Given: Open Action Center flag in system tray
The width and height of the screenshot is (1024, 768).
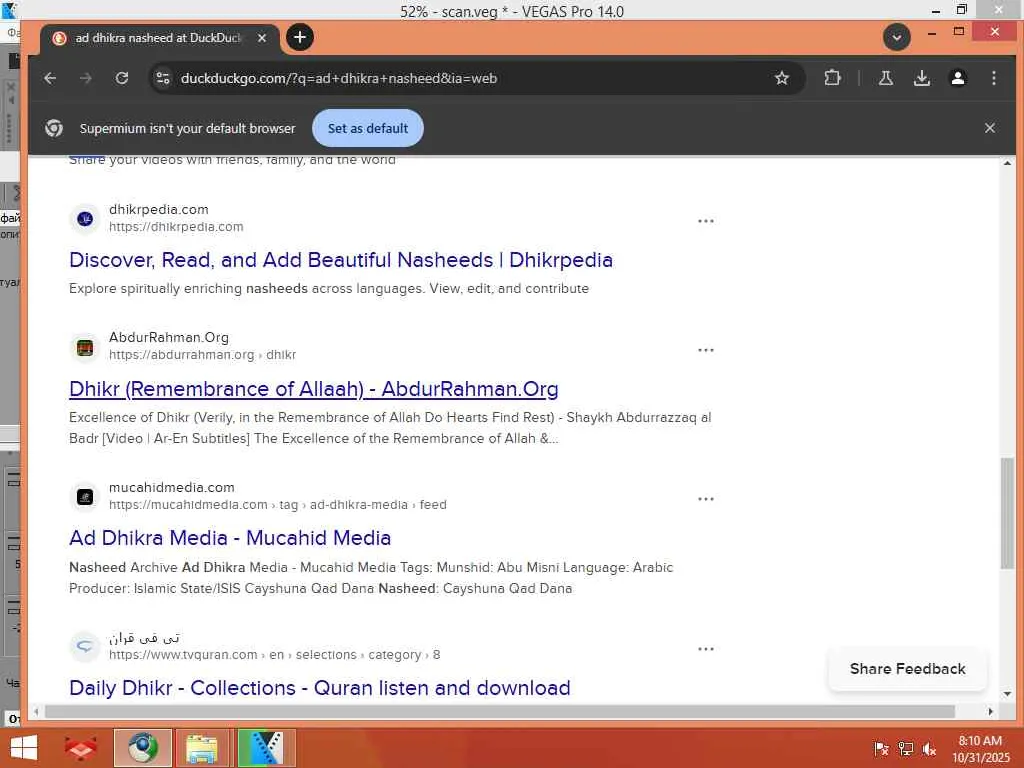Looking at the screenshot, I should coord(881,749).
